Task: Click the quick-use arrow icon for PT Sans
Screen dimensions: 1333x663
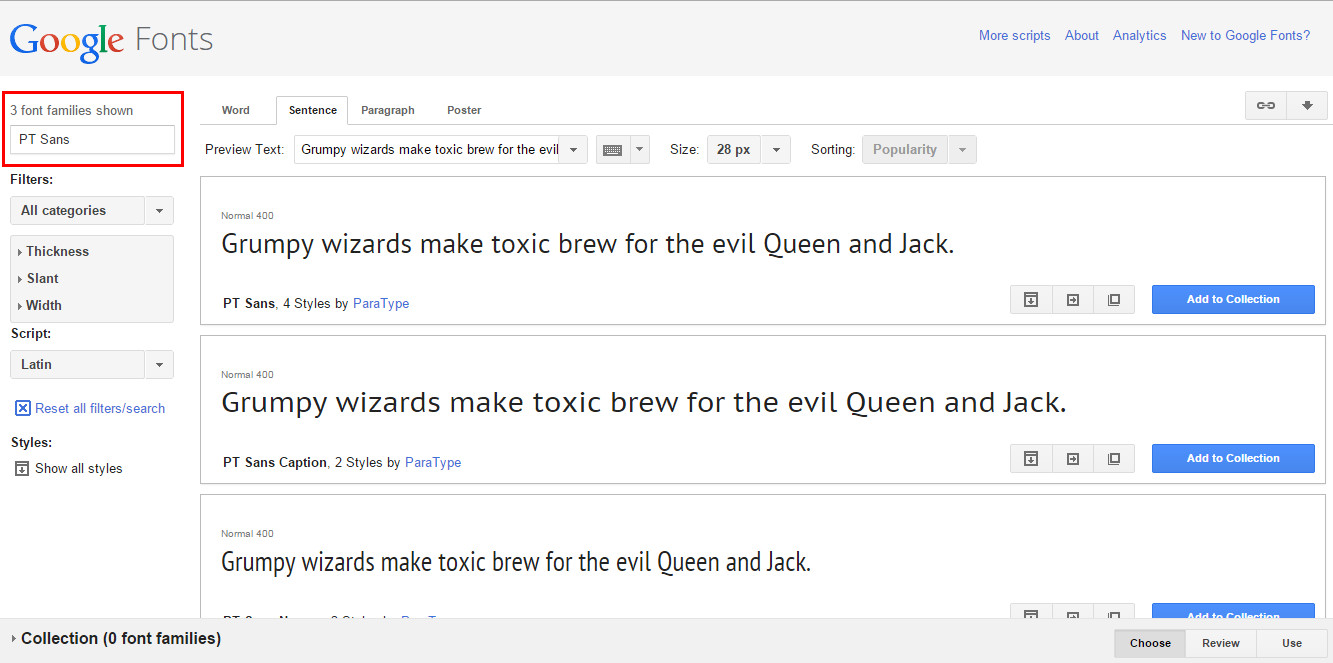Action: (x=1073, y=300)
